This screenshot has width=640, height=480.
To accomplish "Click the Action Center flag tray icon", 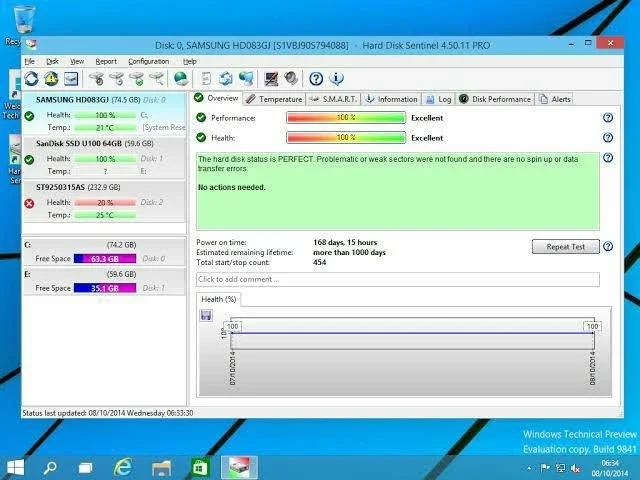I will [545, 468].
